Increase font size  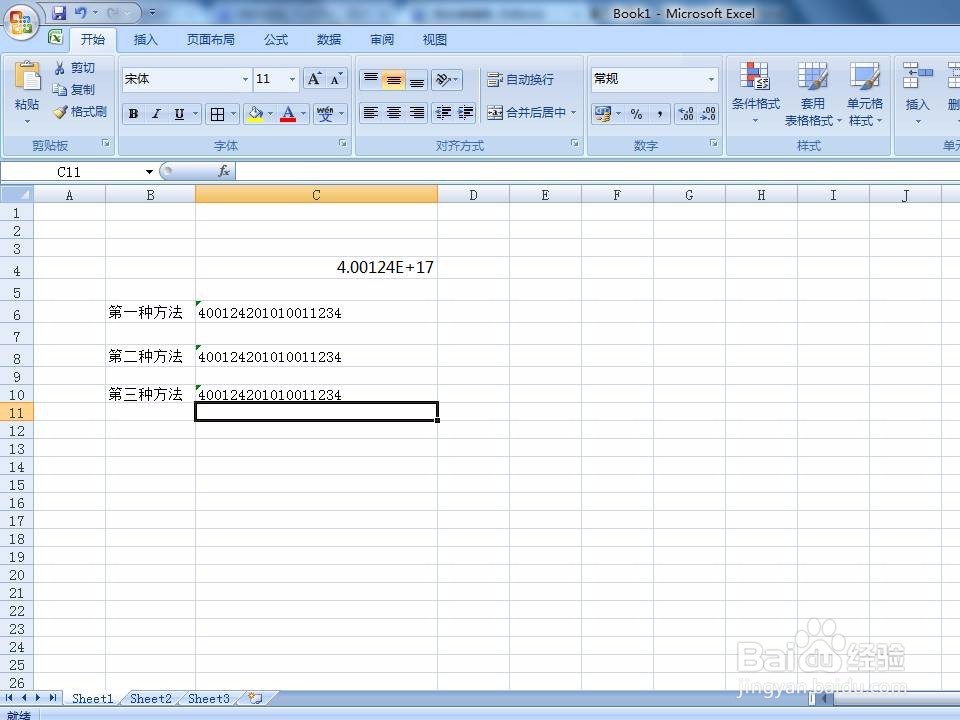(314, 79)
